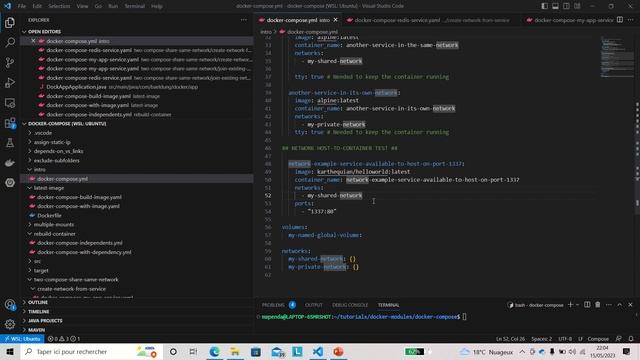Click the feedback icon in status bar

[619, 339]
